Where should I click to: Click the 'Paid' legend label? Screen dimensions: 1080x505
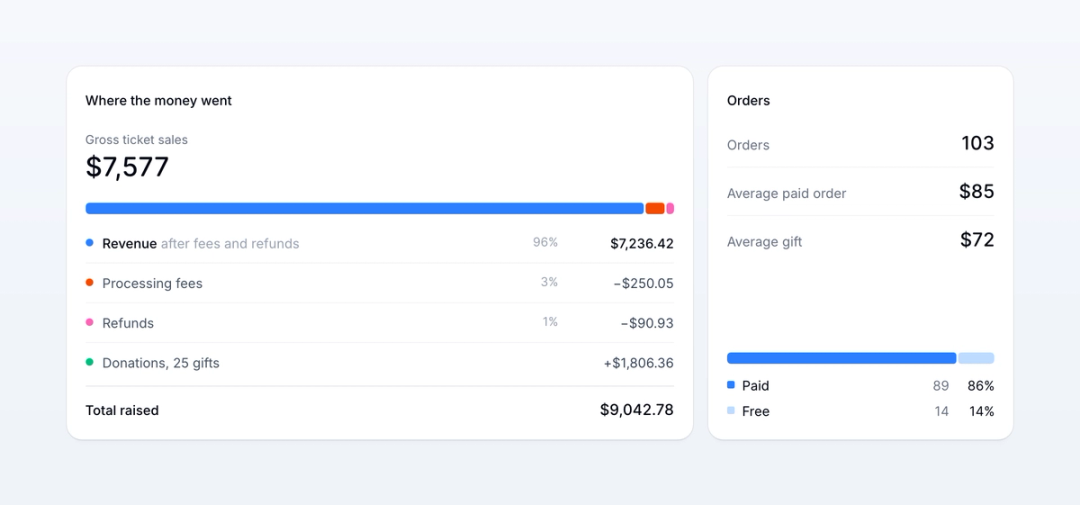point(756,386)
